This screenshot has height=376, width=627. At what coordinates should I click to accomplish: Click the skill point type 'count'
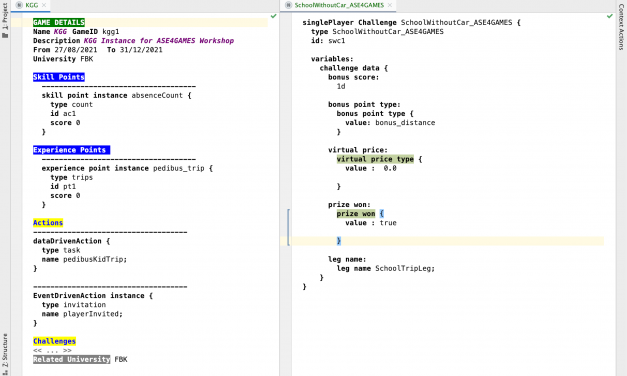coord(82,105)
